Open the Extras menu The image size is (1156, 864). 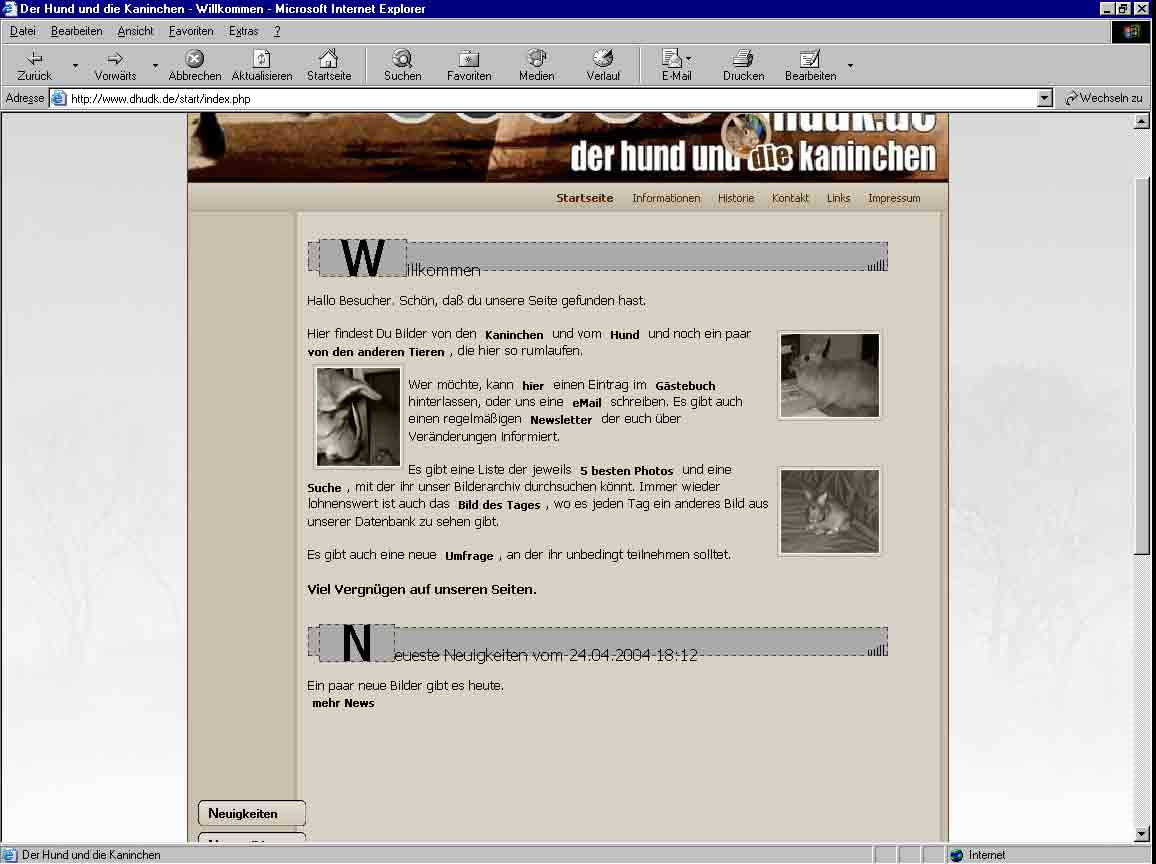(243, 31)
